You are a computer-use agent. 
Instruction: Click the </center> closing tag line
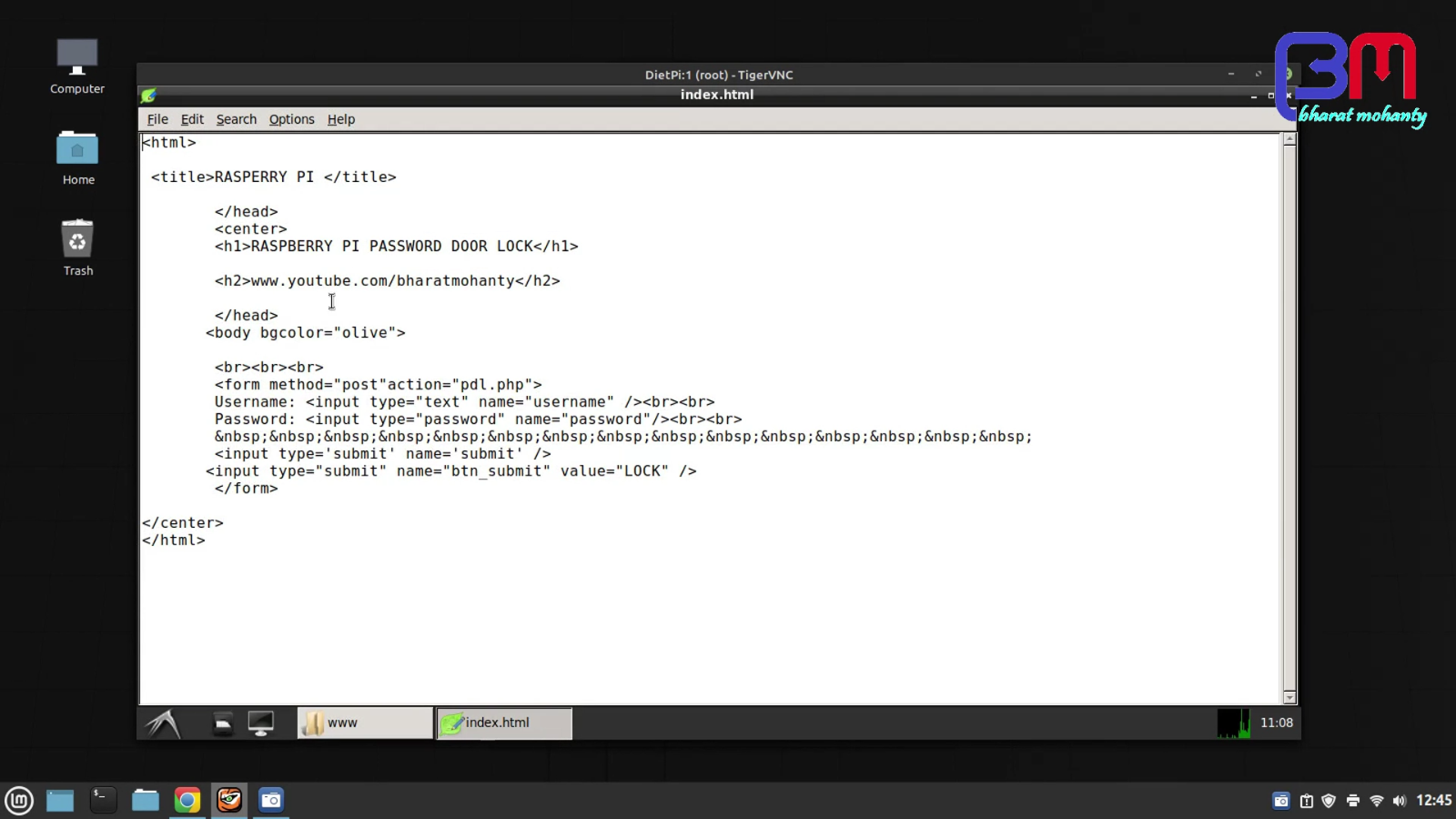[183, 523]
